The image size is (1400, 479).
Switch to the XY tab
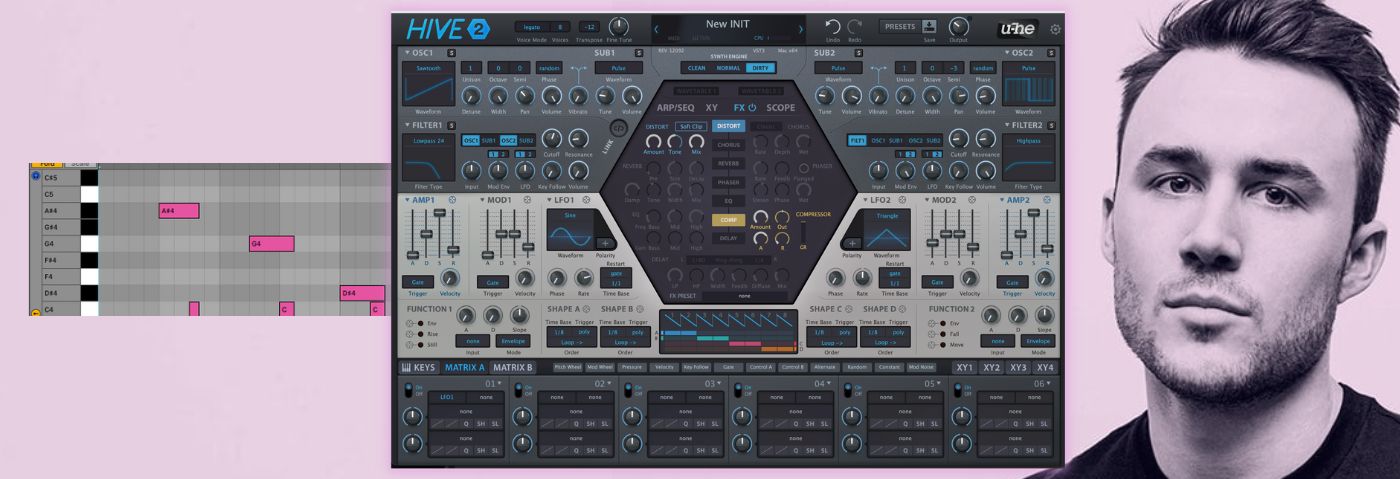point(712,108)
